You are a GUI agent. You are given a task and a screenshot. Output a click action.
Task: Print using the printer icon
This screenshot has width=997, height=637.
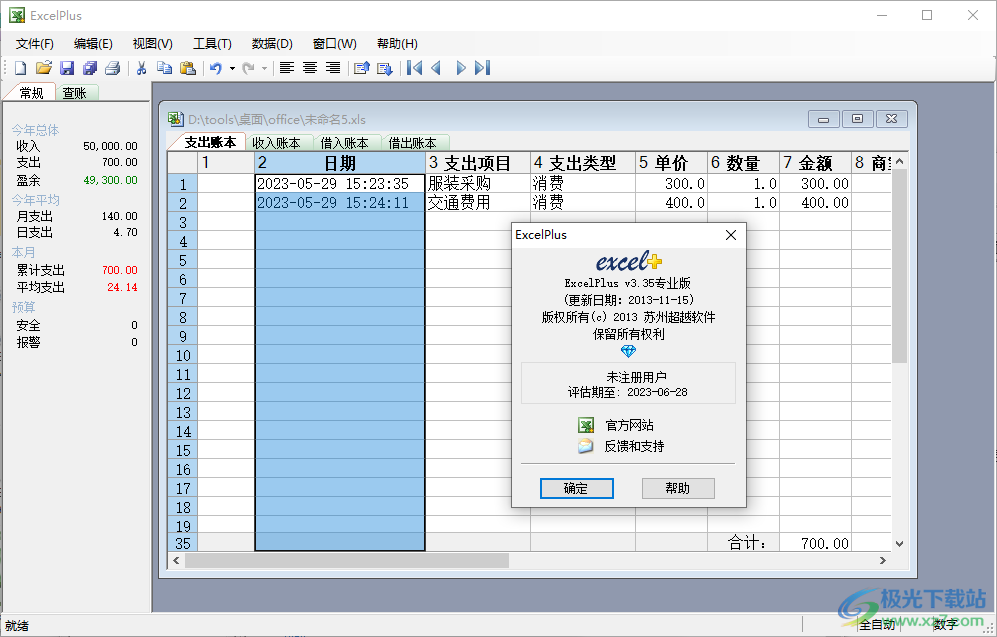tap(113, 68)
